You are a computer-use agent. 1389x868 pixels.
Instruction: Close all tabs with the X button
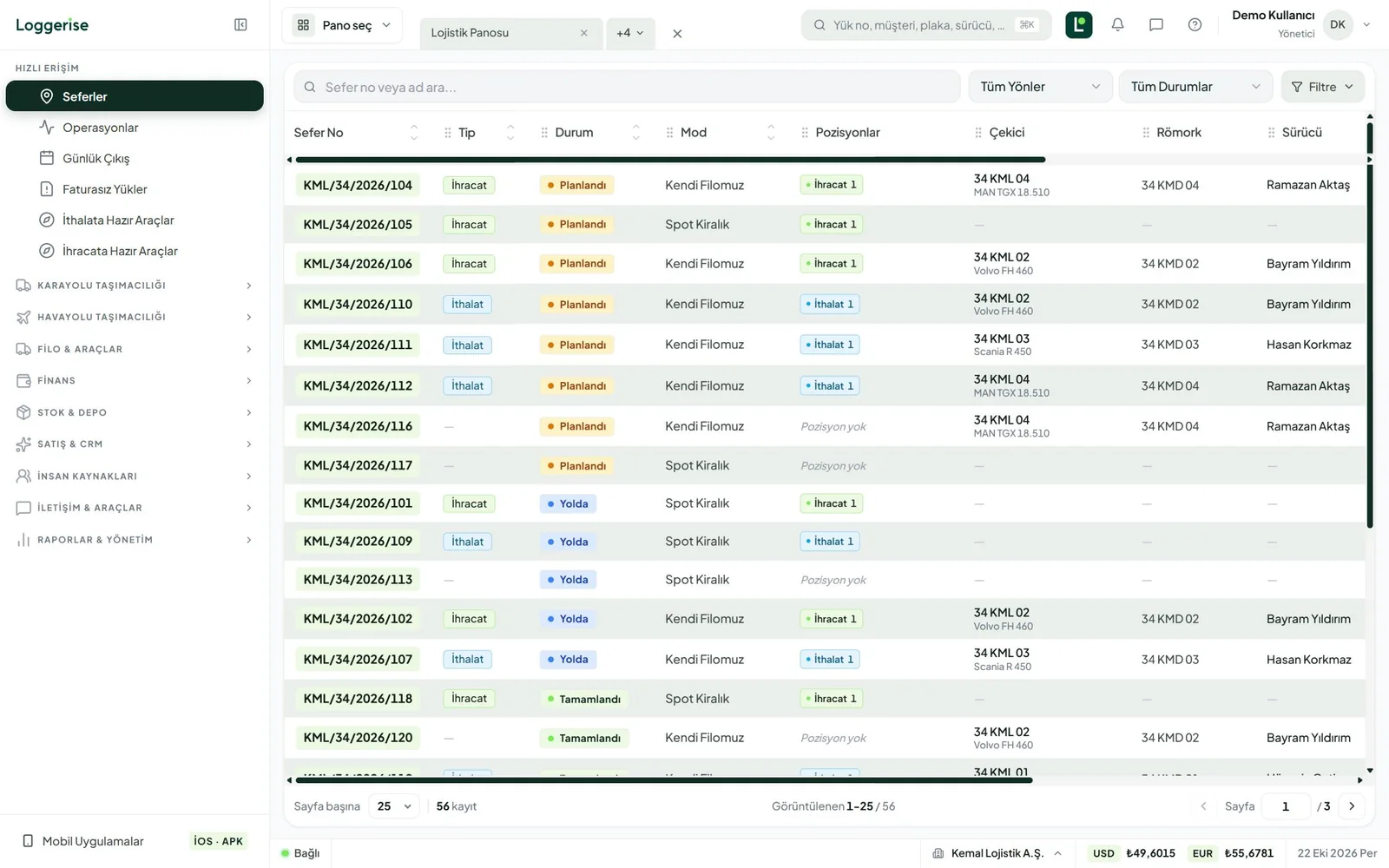coord(677,34)
